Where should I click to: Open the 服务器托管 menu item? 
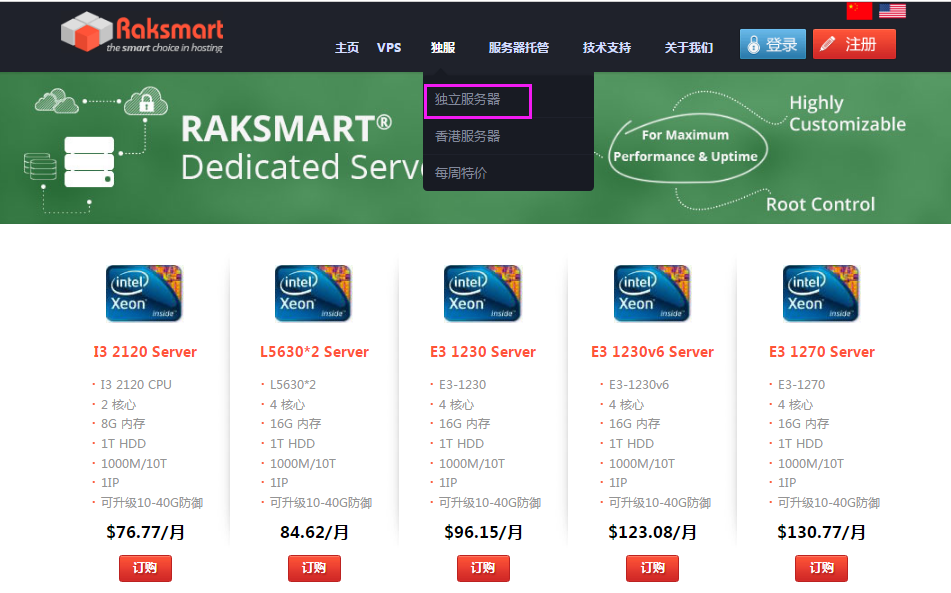coord(519,47)
